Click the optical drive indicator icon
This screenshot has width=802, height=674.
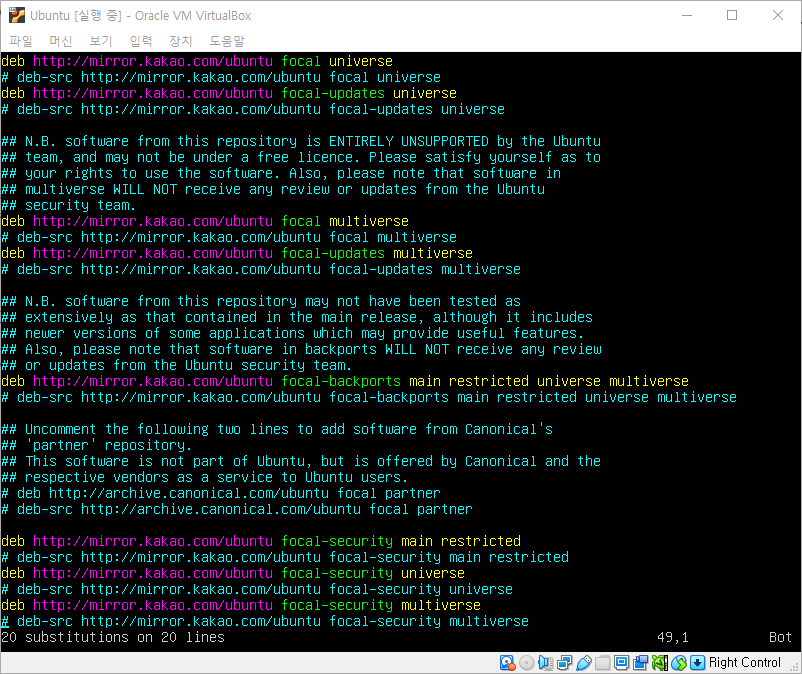(x=526, y=663)
